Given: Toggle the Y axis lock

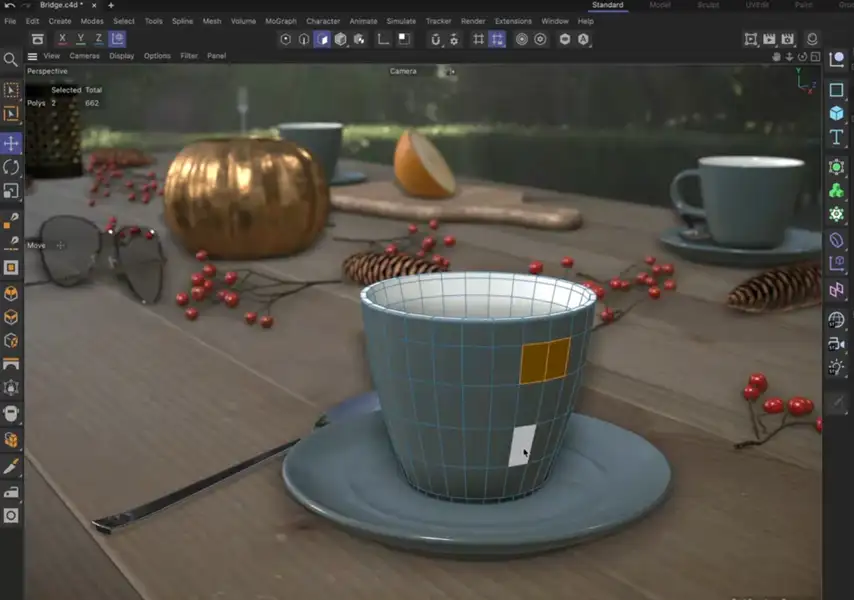Looking at the screenshot, I should click(x=78, y=39).
